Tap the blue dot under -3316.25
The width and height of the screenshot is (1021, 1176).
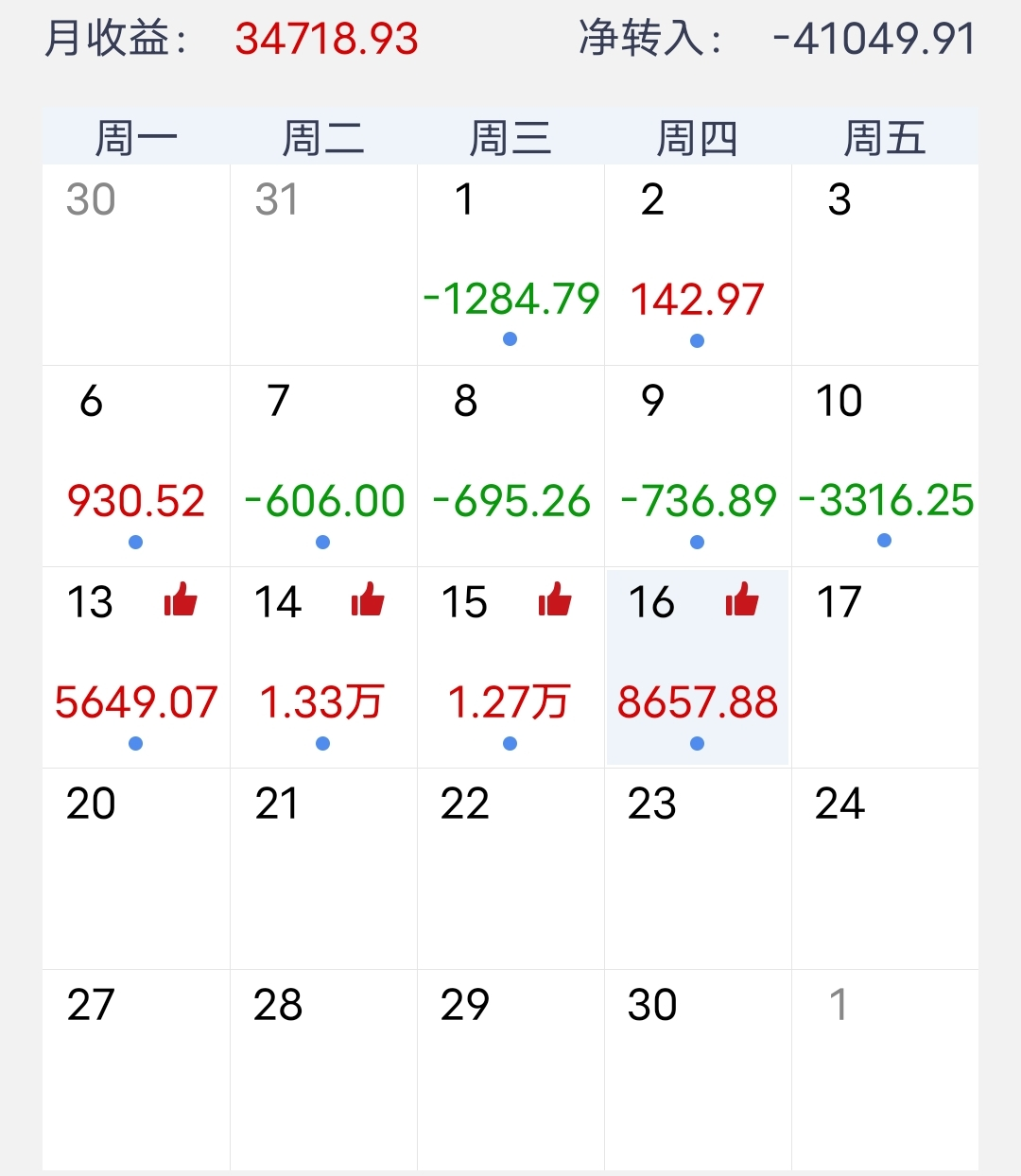pos(884,541)
